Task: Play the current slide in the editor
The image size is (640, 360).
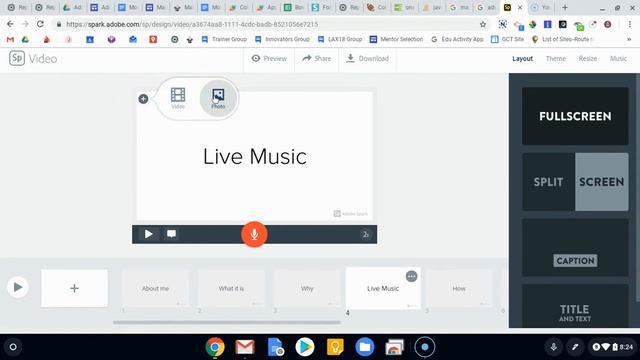Action: [x=149, y=234]
